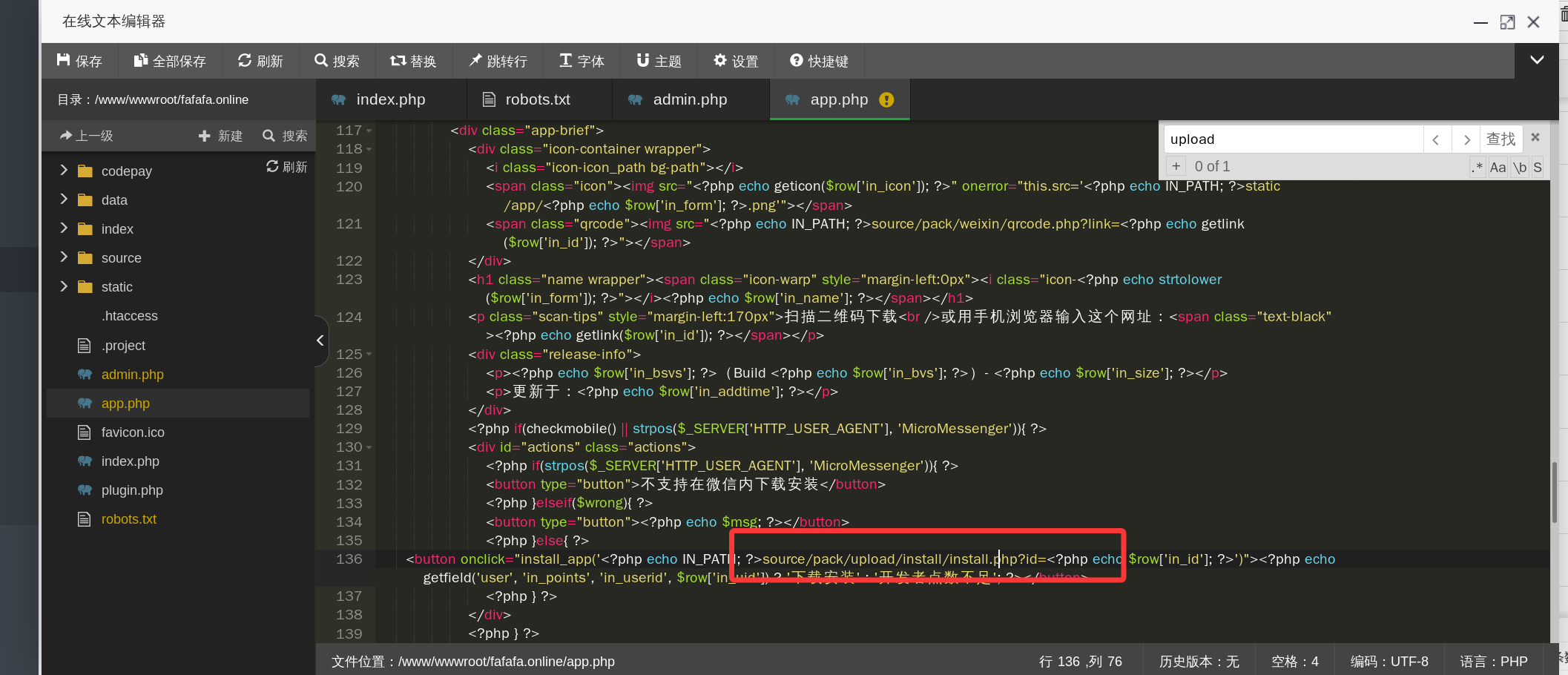The width and height of the screenshot is (1568, 675).
Task: Fold code at line 118
Action: pyautogui.click(x=369, y=149)
